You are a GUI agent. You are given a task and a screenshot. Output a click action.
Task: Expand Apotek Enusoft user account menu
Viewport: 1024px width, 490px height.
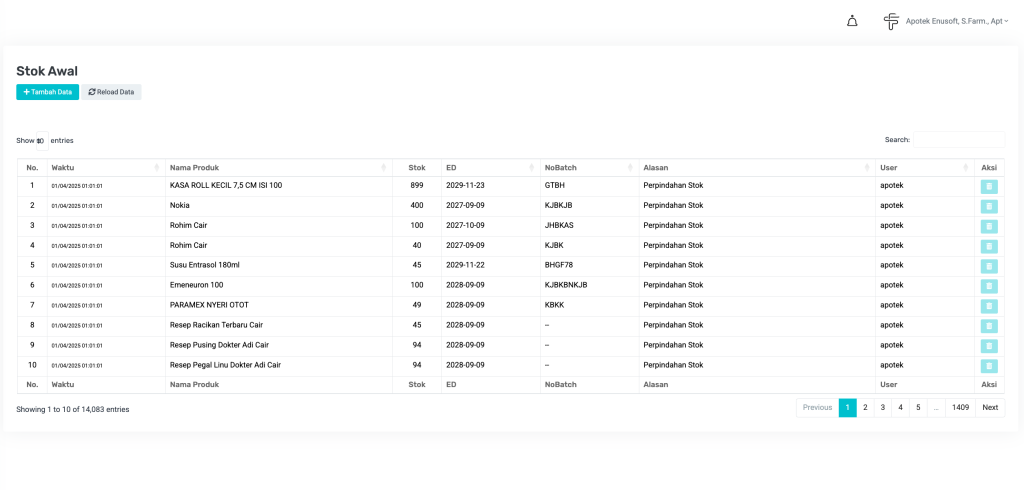[x=955, y=21]
